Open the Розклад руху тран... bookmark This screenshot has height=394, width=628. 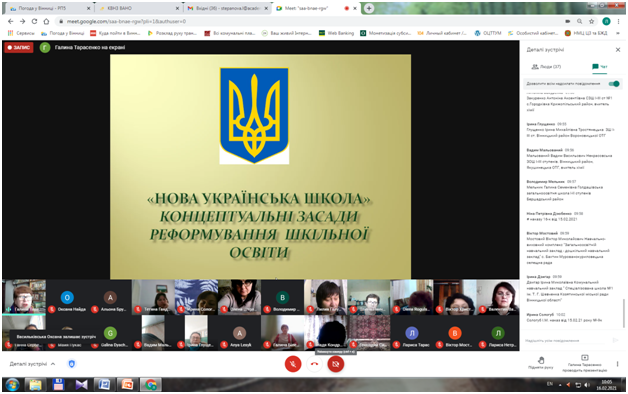(172, 33)
